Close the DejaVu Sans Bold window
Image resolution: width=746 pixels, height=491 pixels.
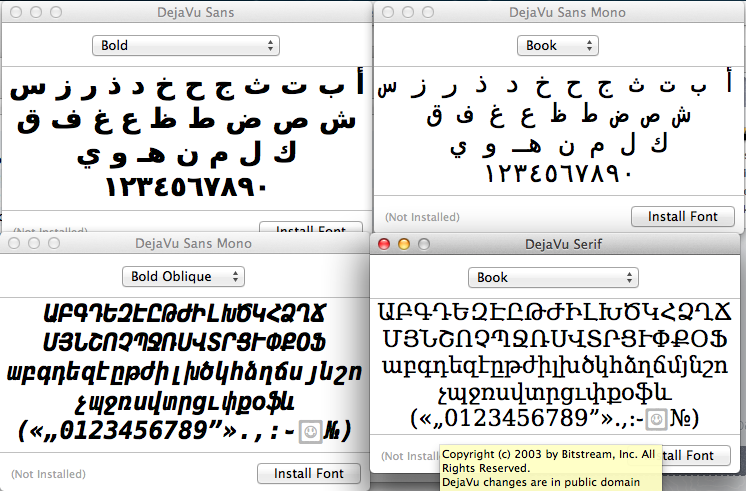(x=14, y=13)
